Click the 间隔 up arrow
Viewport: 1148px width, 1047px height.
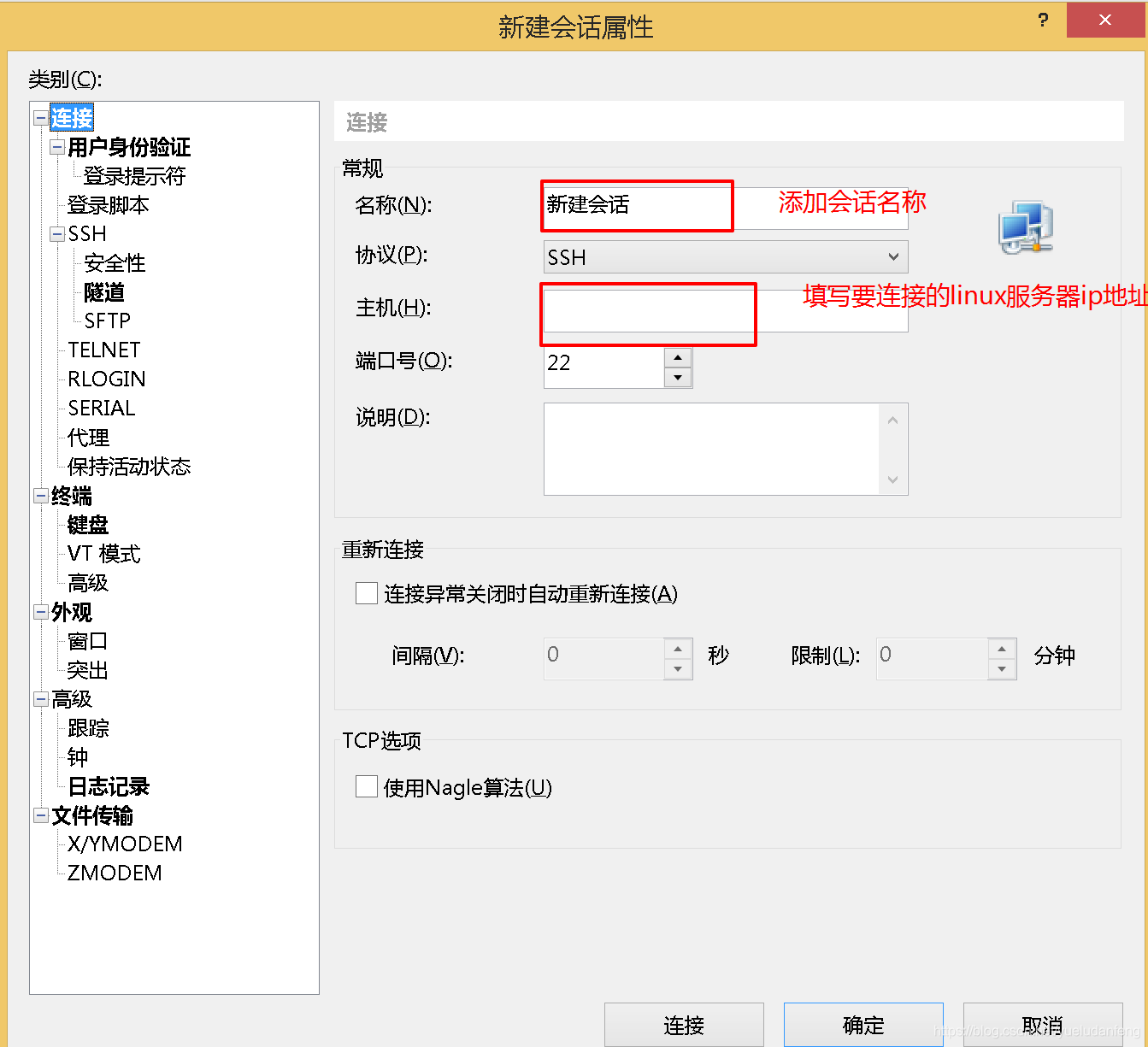(678, 649)
